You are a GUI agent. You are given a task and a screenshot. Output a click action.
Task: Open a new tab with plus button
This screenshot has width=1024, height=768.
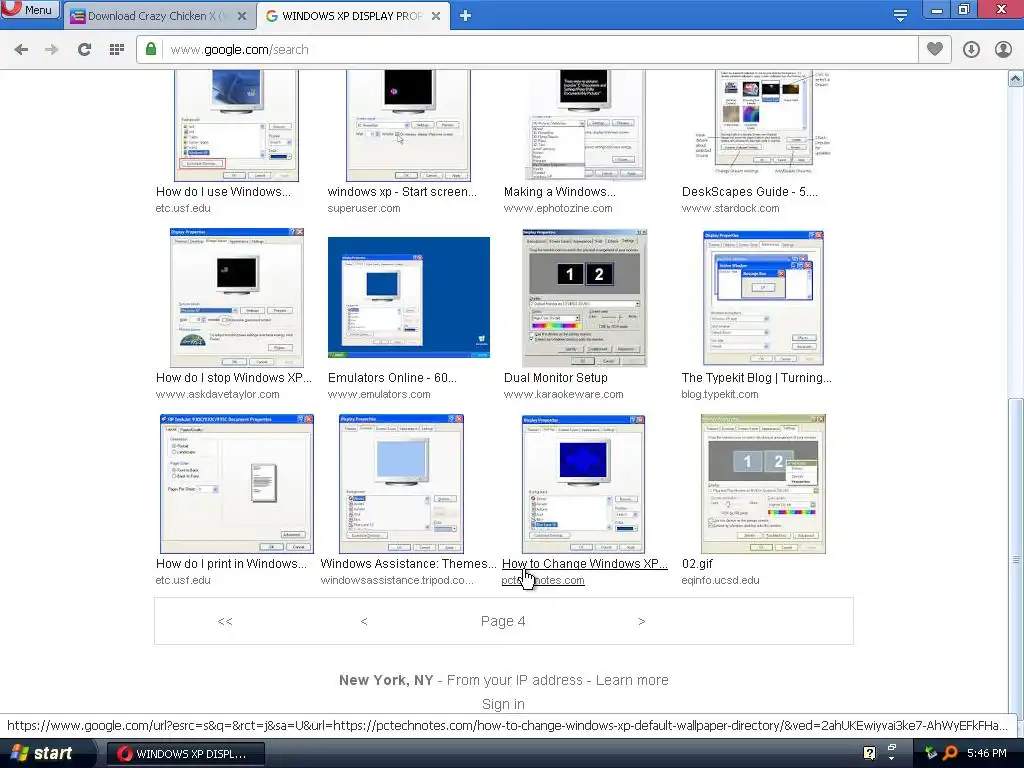pyautogui.click(x=465, y=15)
